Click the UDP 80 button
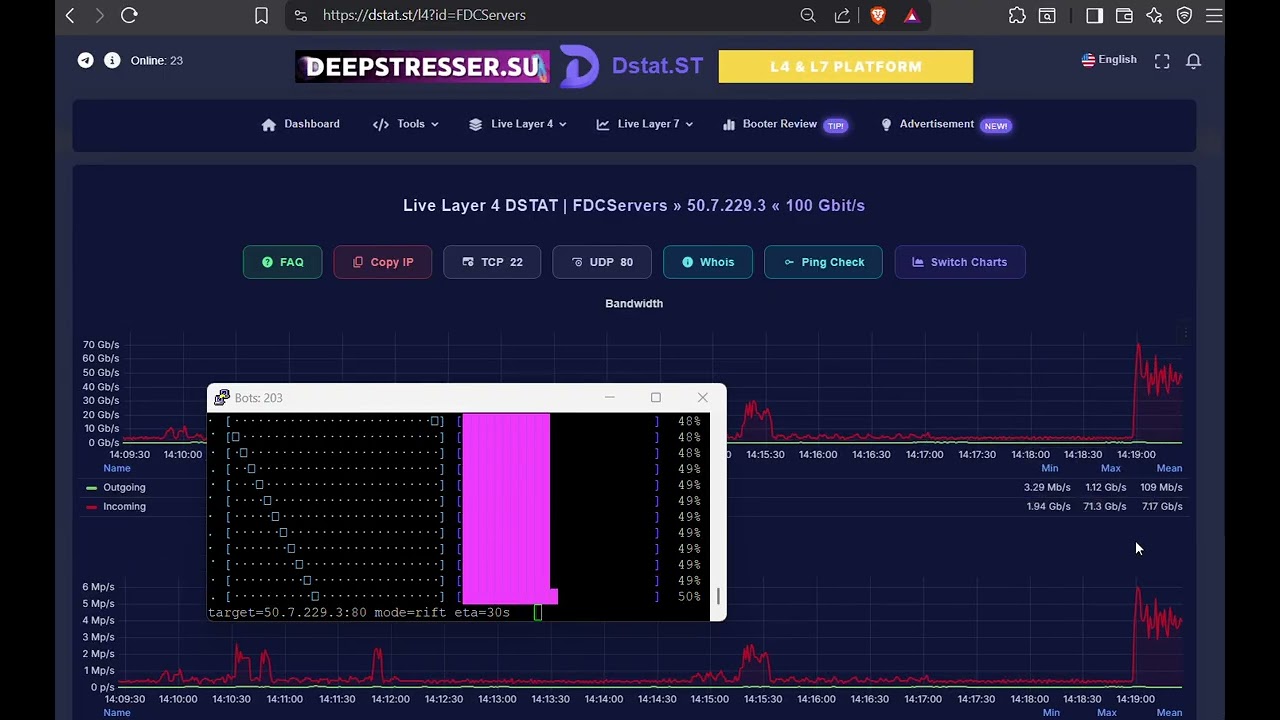This screenshot has width=1280, height=720. [602, 262]
